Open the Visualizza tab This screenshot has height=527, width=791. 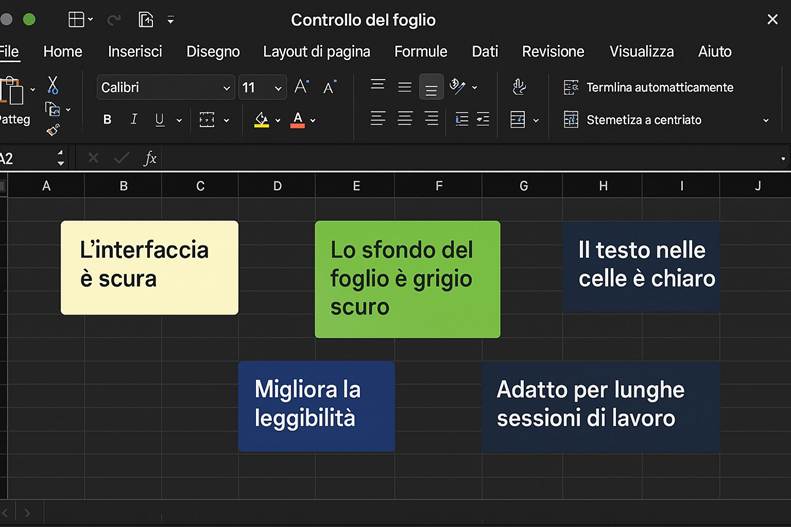pyautogui.click(x=641, y=51)
